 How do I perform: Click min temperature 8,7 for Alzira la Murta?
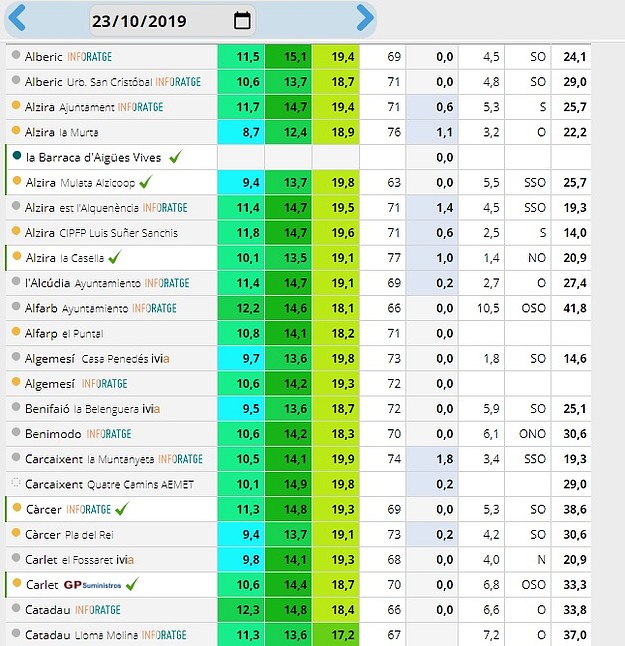(241, 132)
